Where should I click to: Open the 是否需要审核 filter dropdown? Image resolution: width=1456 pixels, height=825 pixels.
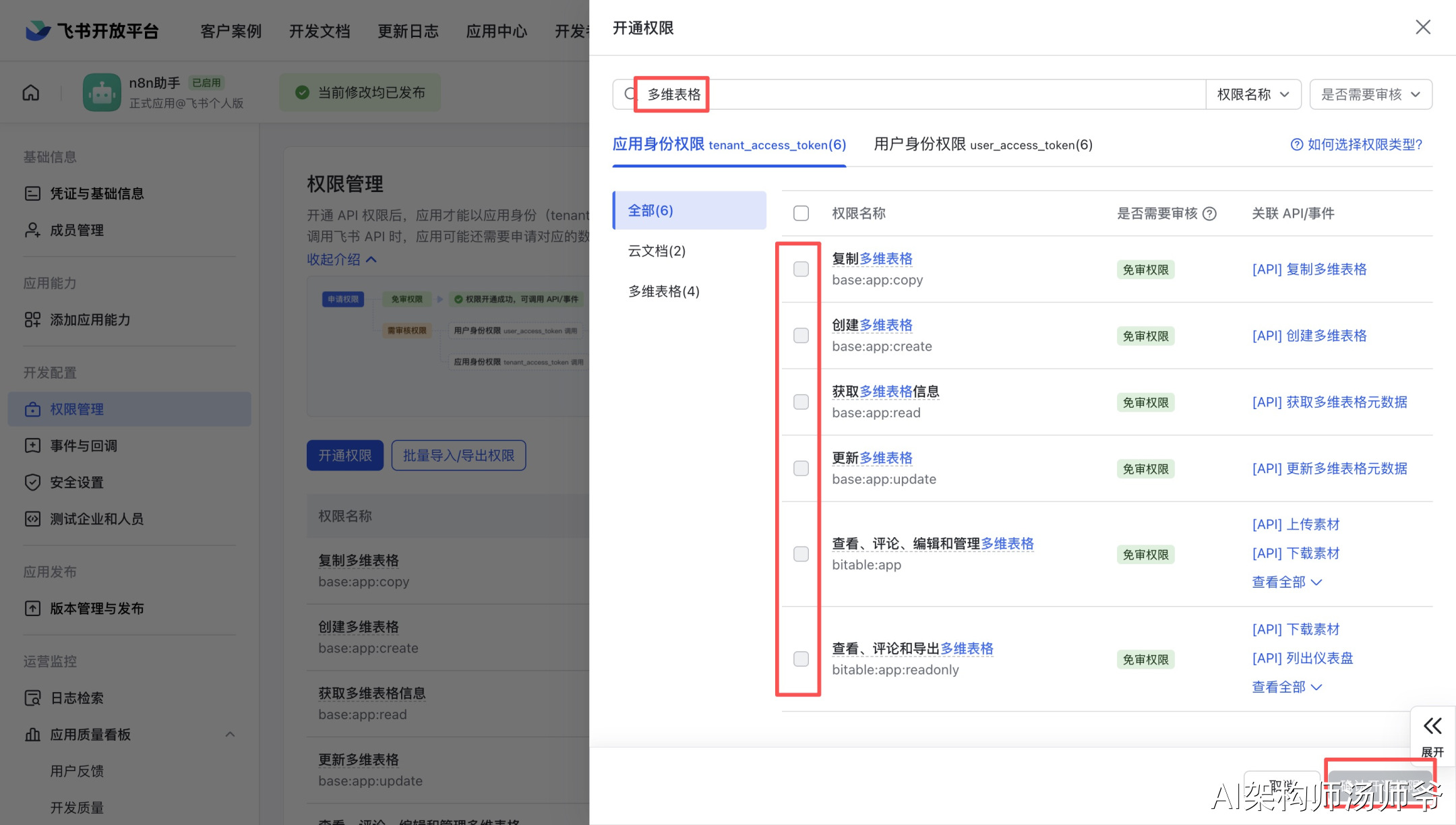click(x=1370, y=94)
